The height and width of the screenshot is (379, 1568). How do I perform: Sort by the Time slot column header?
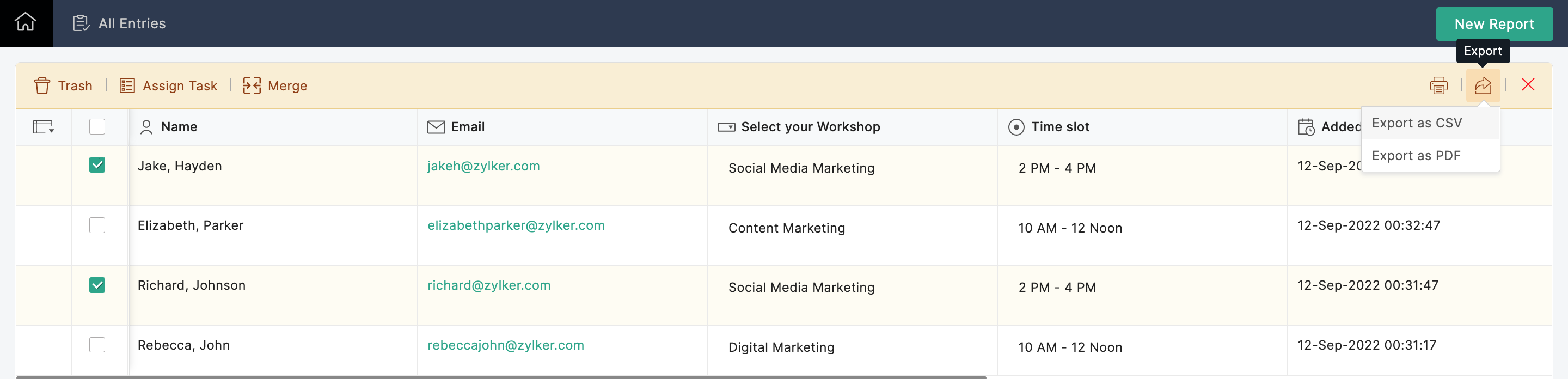[1059, 126]
